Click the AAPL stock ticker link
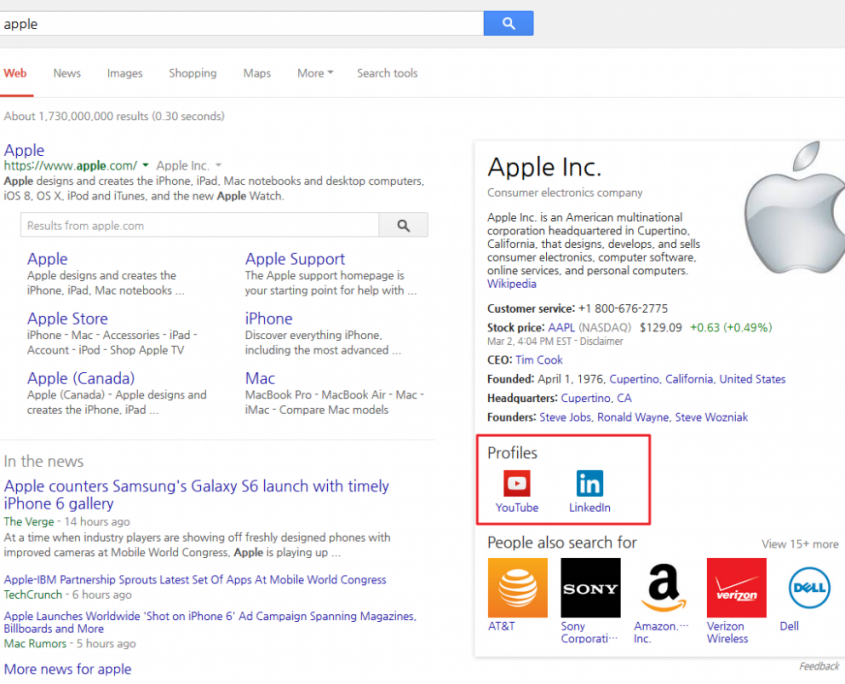Screen dimensions: 845x684 [x=561, y=327]
